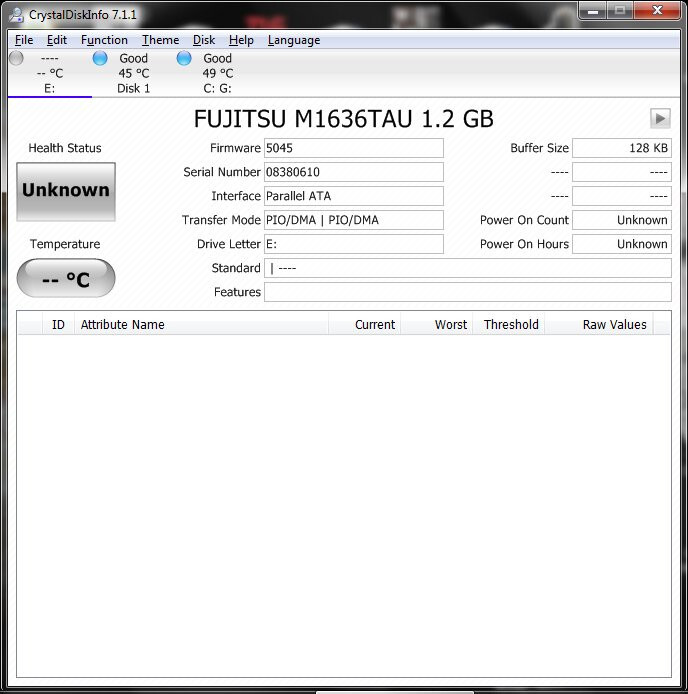Screen dimensions: 688x694
Task: Click the 45 °C temperature for Disk 1
Action: 134,73
